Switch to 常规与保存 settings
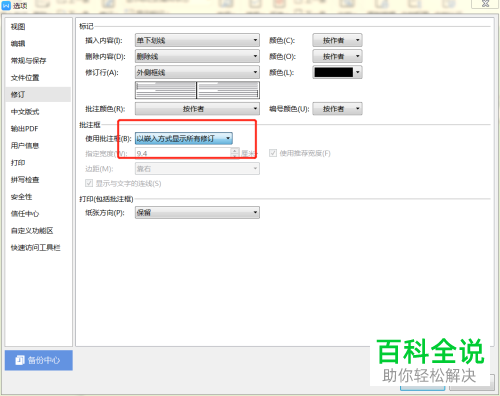The image size is (500, 396). (29, 61)
